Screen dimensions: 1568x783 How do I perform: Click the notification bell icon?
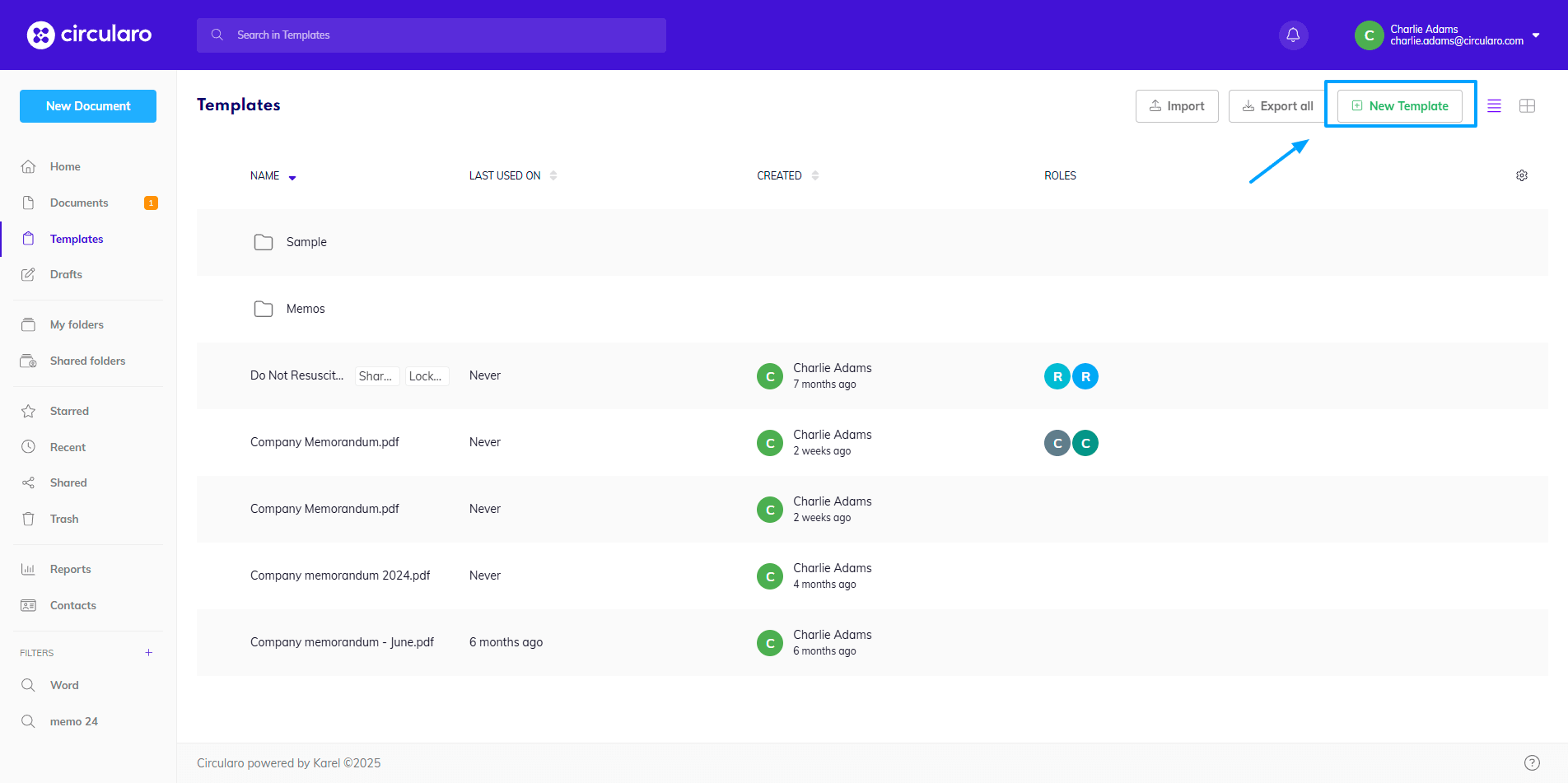(x=1293, y=35)
